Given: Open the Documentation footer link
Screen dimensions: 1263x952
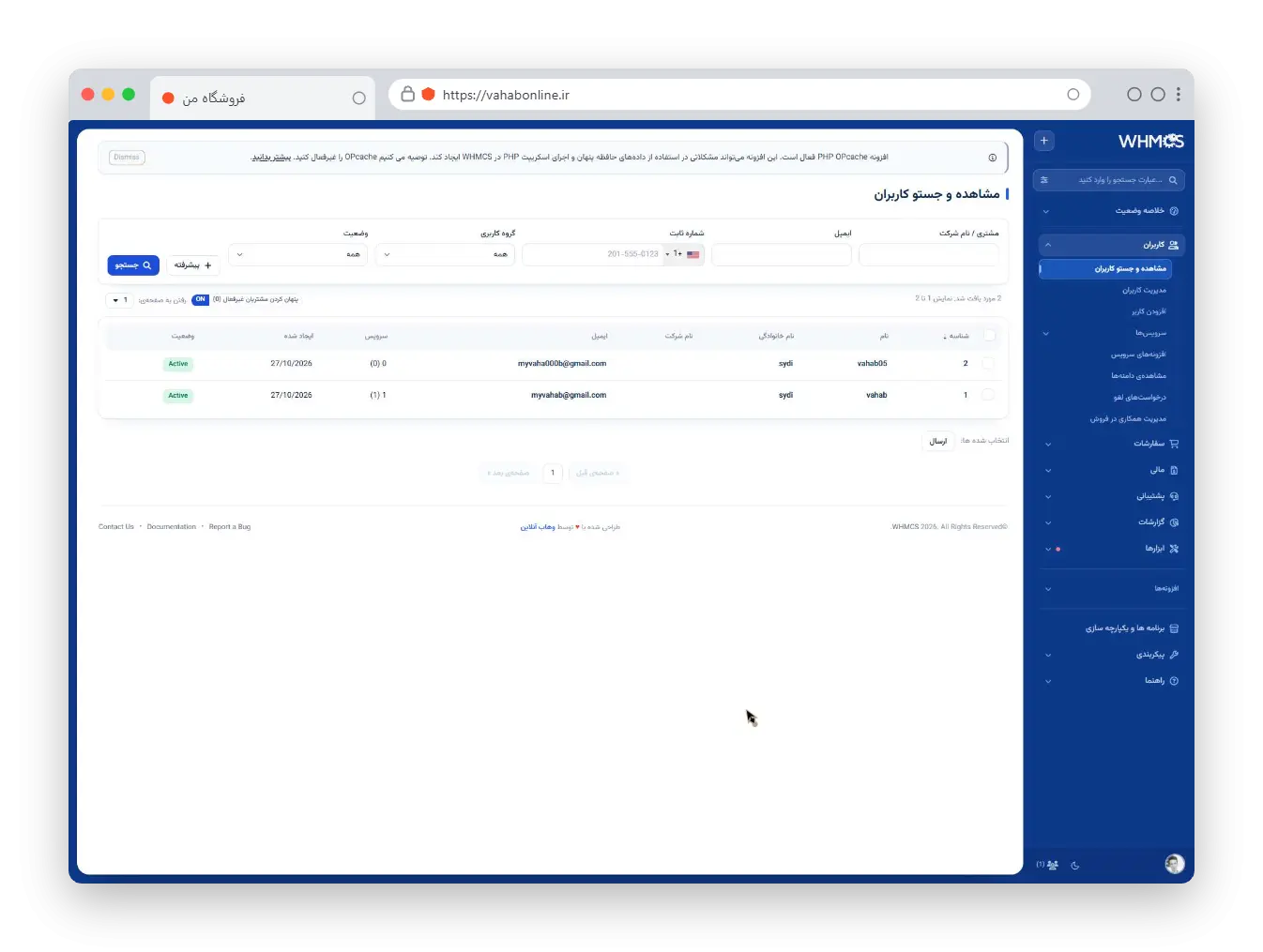Looking at the screenshot, I should pos(172,527).
